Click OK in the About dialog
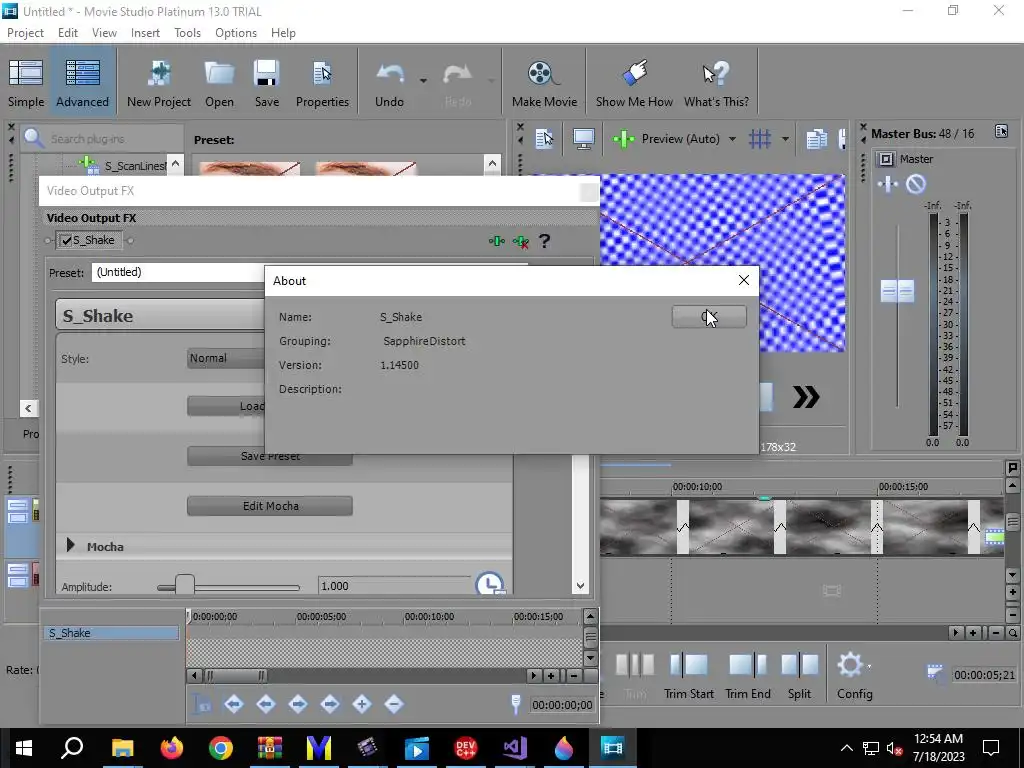The height and width of the screenshot is (768, 1024). point(709,317)
